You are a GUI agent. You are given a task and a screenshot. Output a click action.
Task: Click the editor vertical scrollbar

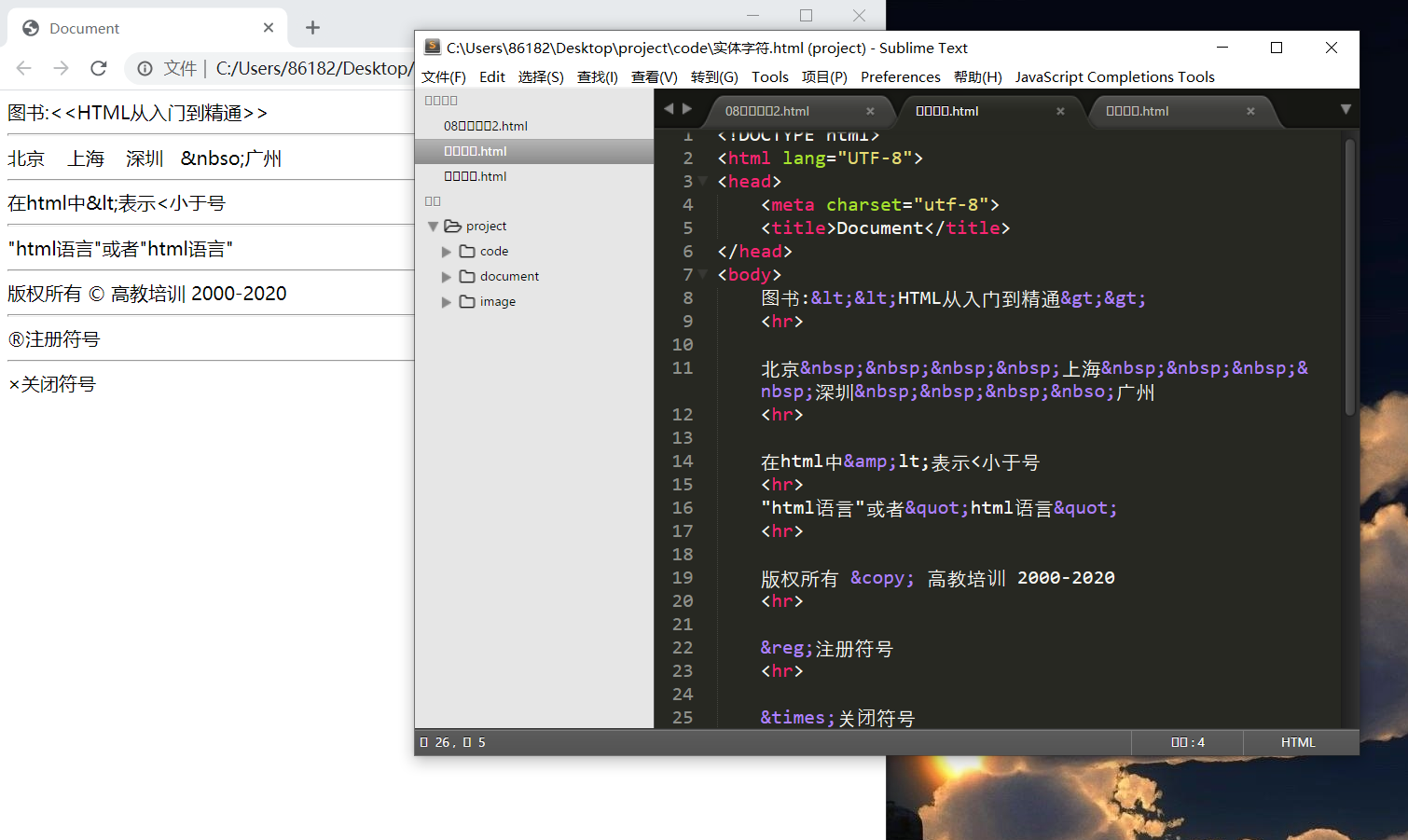click(x=1349, y=277)
